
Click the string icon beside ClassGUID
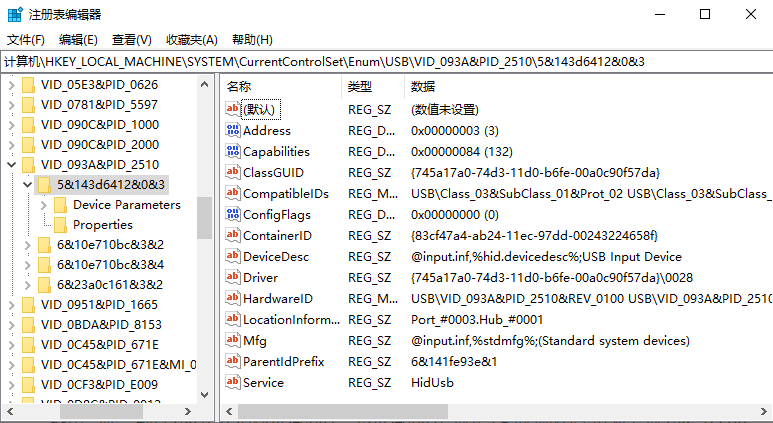coord(233,172)
